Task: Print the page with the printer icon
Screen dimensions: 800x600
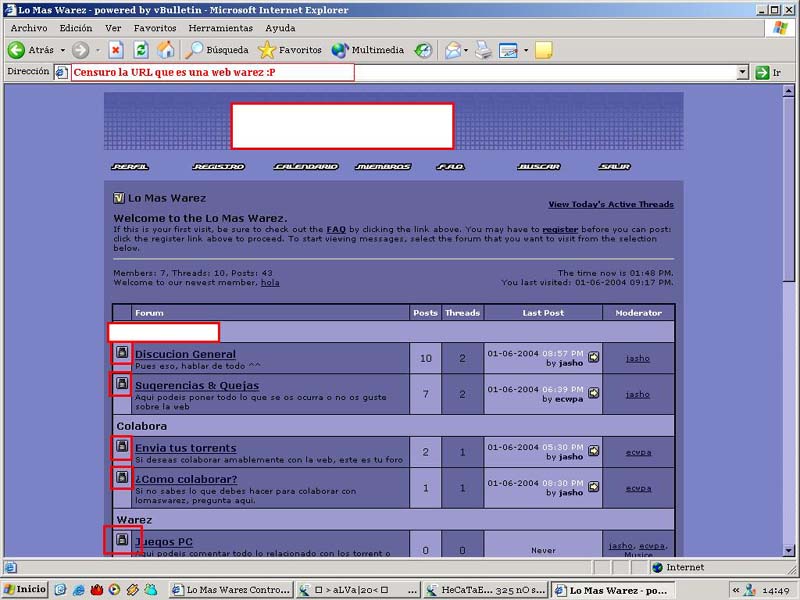Action: (x=483, y=50)
